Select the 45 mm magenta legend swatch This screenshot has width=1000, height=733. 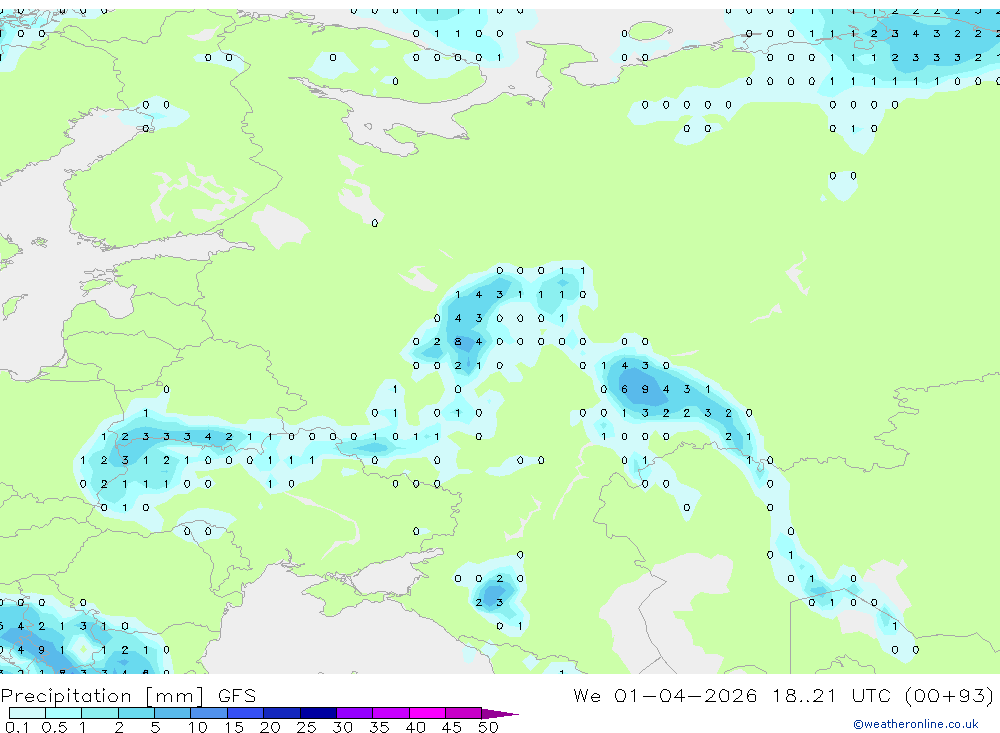[463, 713]
